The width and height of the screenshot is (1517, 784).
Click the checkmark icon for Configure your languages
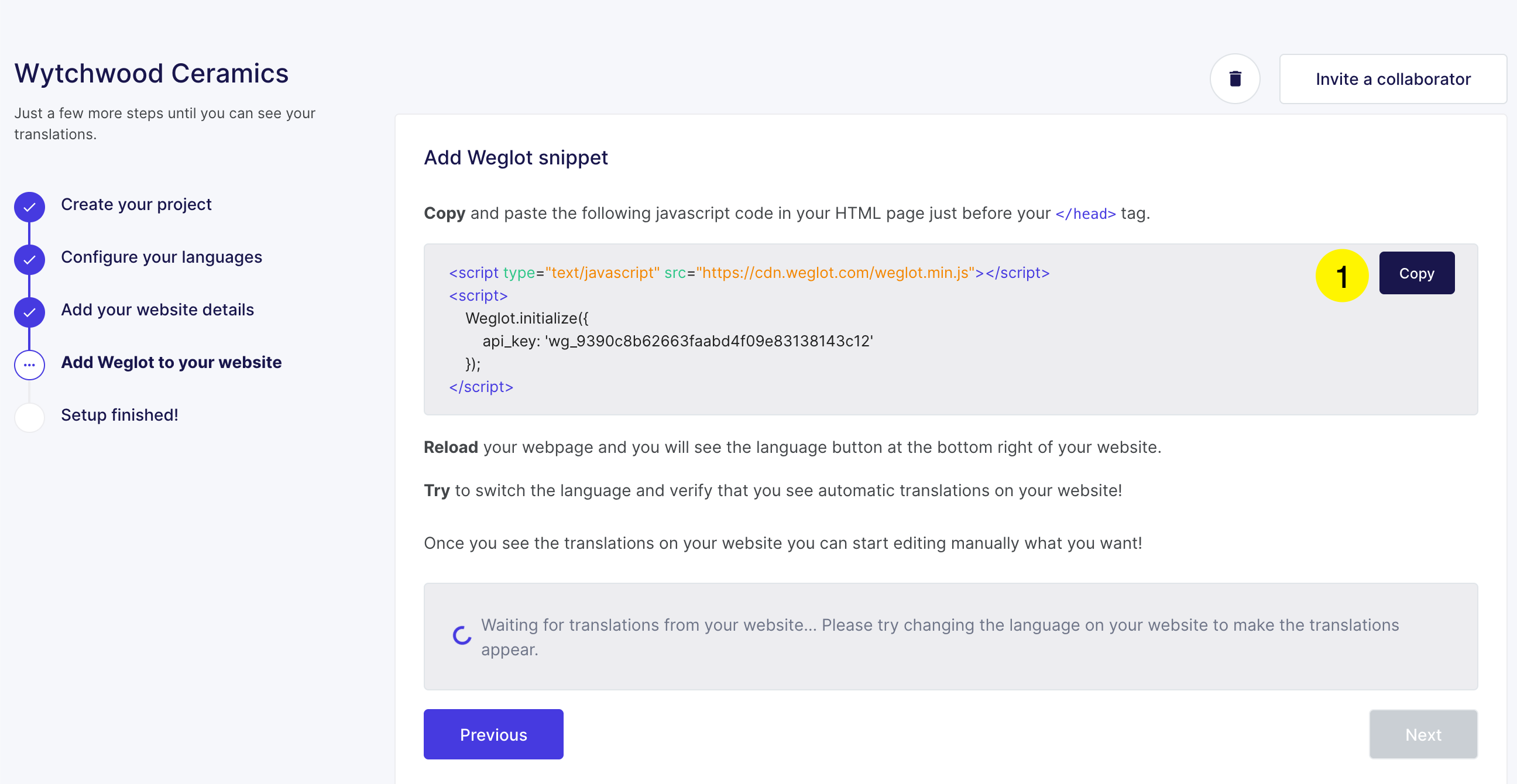(29, 260)
